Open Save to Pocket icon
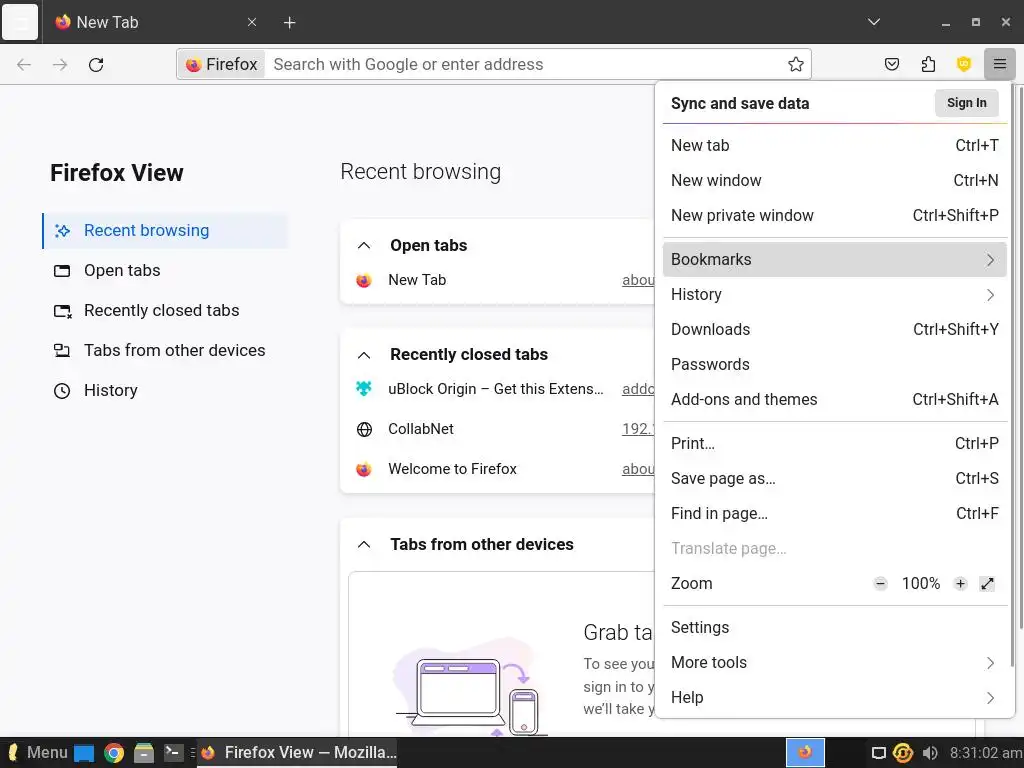The image size is (1024, 768). pyautogui.click(x=891, y=64)
